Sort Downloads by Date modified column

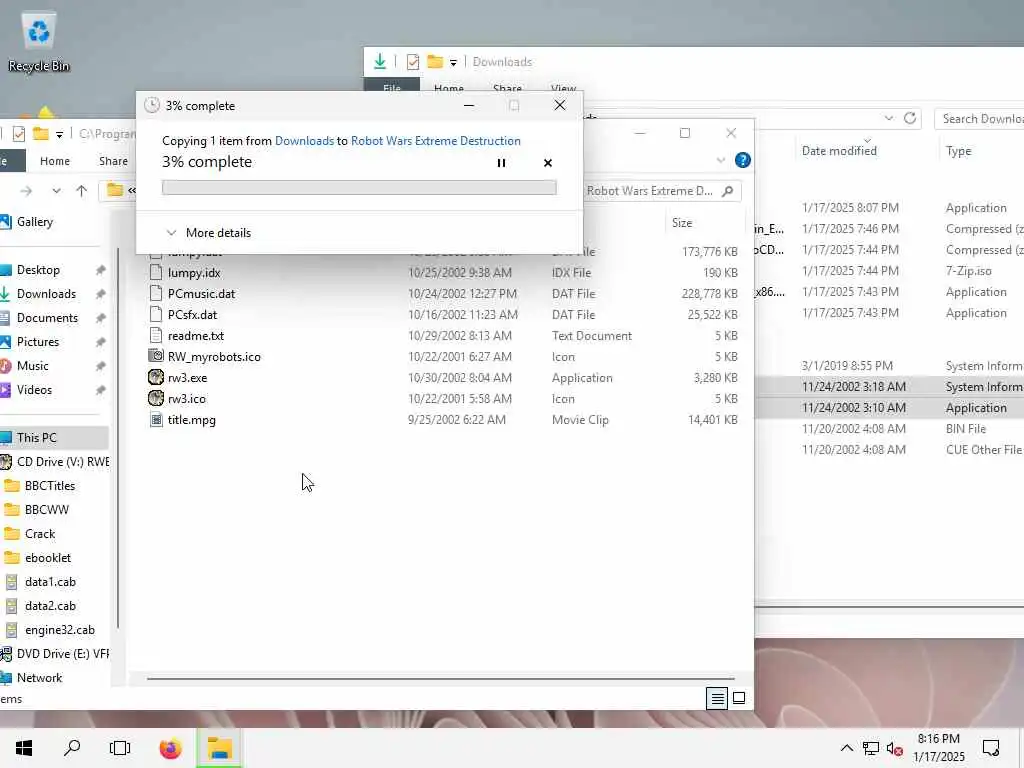click(x=839, y=151)
